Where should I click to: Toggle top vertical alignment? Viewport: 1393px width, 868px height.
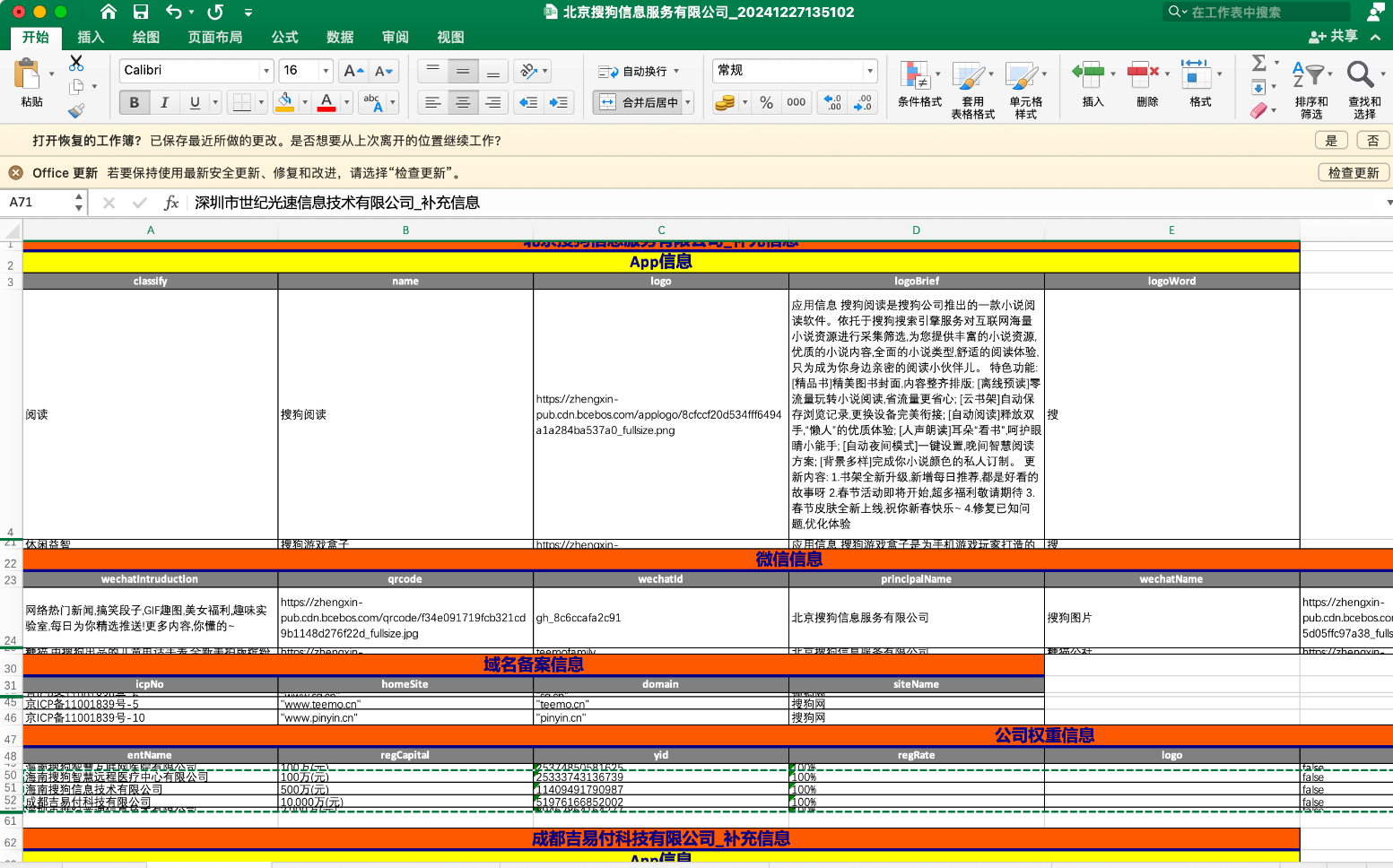click(x=433, y=71)
